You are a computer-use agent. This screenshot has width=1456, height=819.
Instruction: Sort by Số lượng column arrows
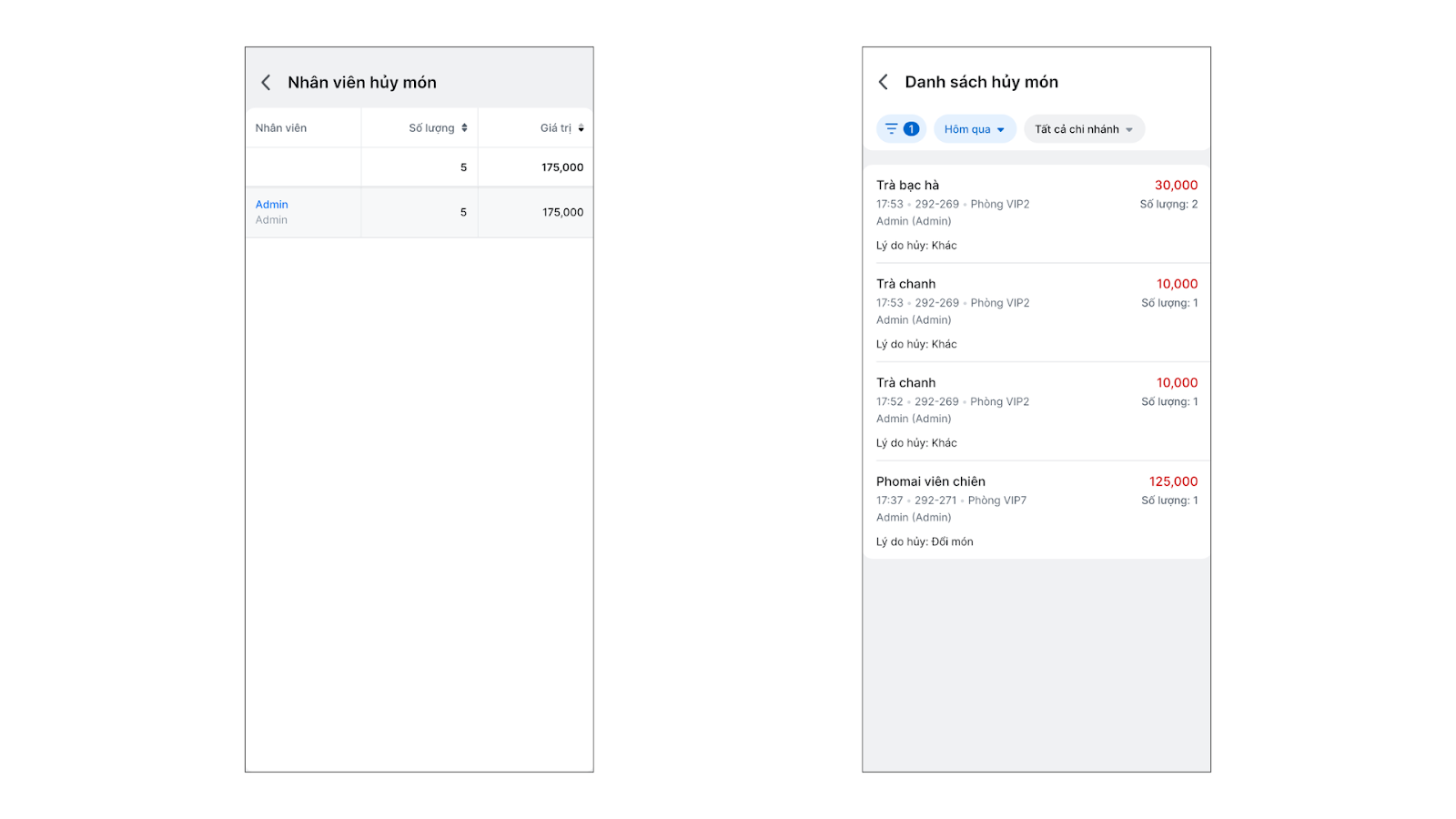point(464,128)
